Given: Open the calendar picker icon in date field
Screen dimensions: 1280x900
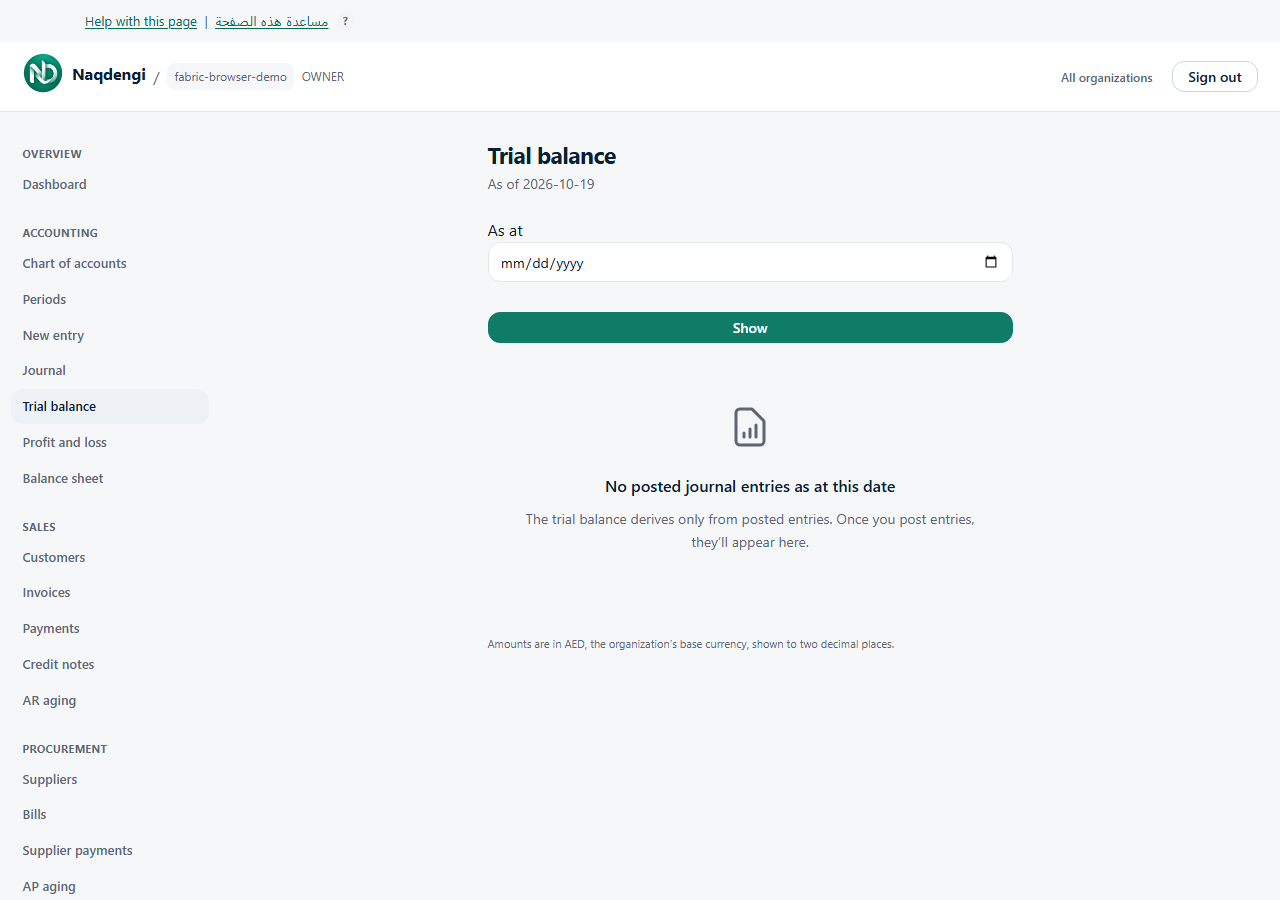Looking at the screenshot, I should point(991,262).
